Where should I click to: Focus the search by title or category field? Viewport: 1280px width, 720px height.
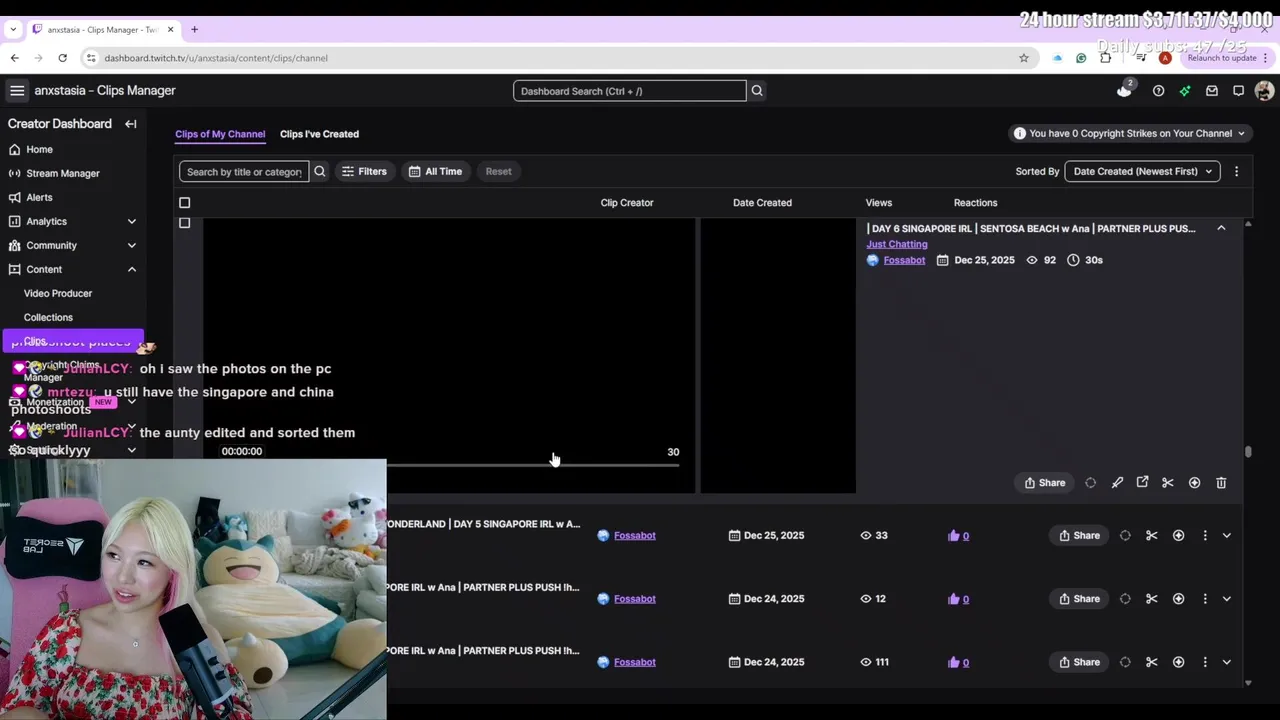coord(244,172)
